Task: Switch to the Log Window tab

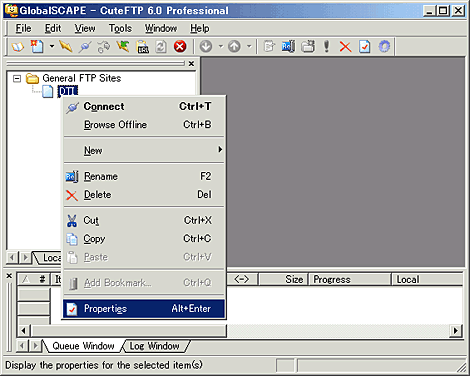Action: pyautogui.click(x=154, y=346)
